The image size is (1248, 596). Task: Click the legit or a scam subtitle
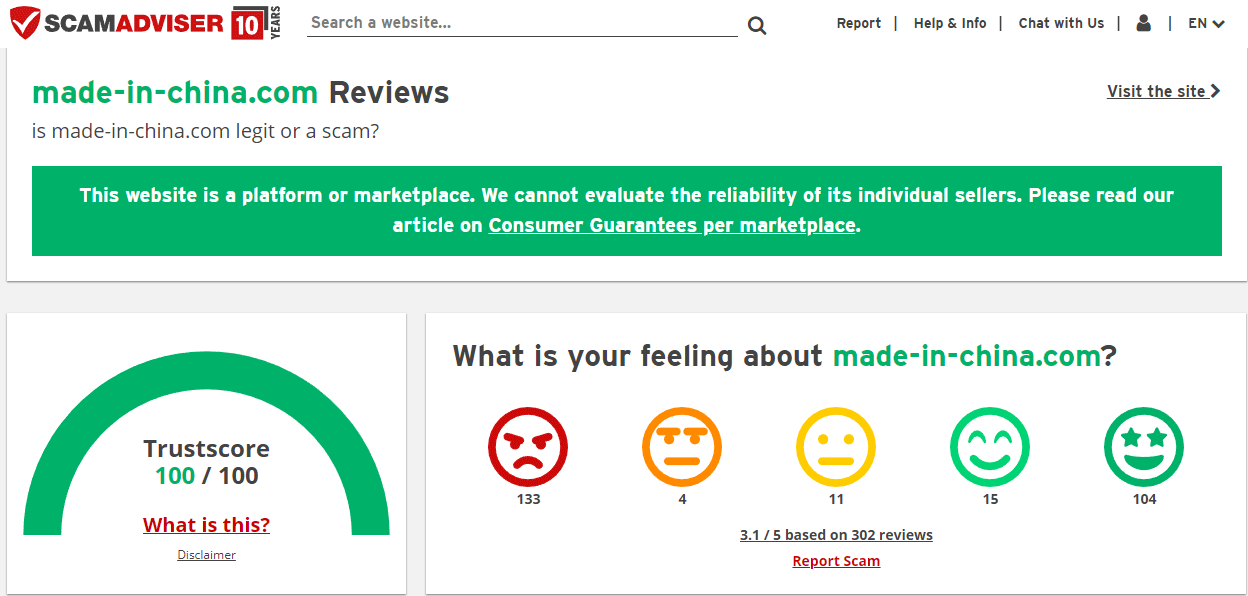206,131
